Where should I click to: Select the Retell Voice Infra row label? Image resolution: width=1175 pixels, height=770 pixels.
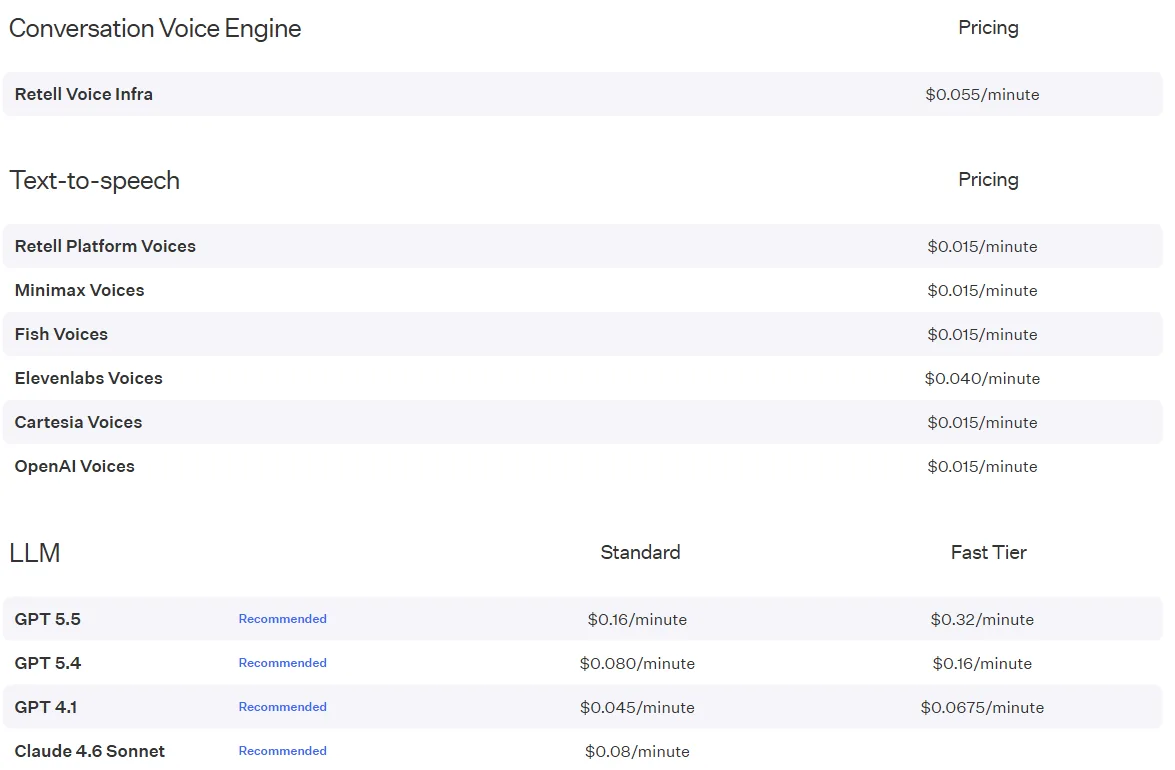point(84,94)
